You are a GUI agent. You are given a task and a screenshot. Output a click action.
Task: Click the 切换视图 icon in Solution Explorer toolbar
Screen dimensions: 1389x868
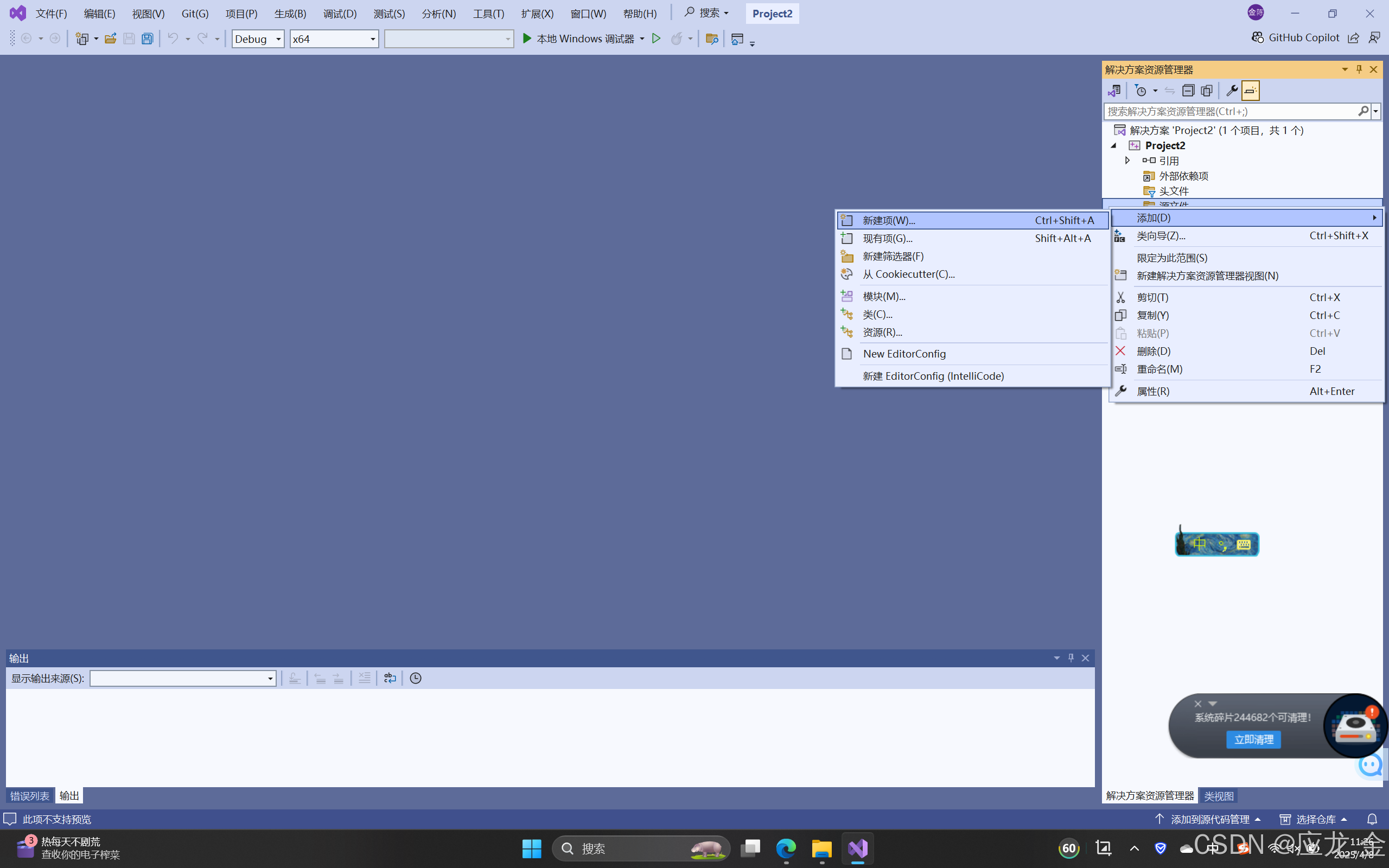click(1115, 90)
